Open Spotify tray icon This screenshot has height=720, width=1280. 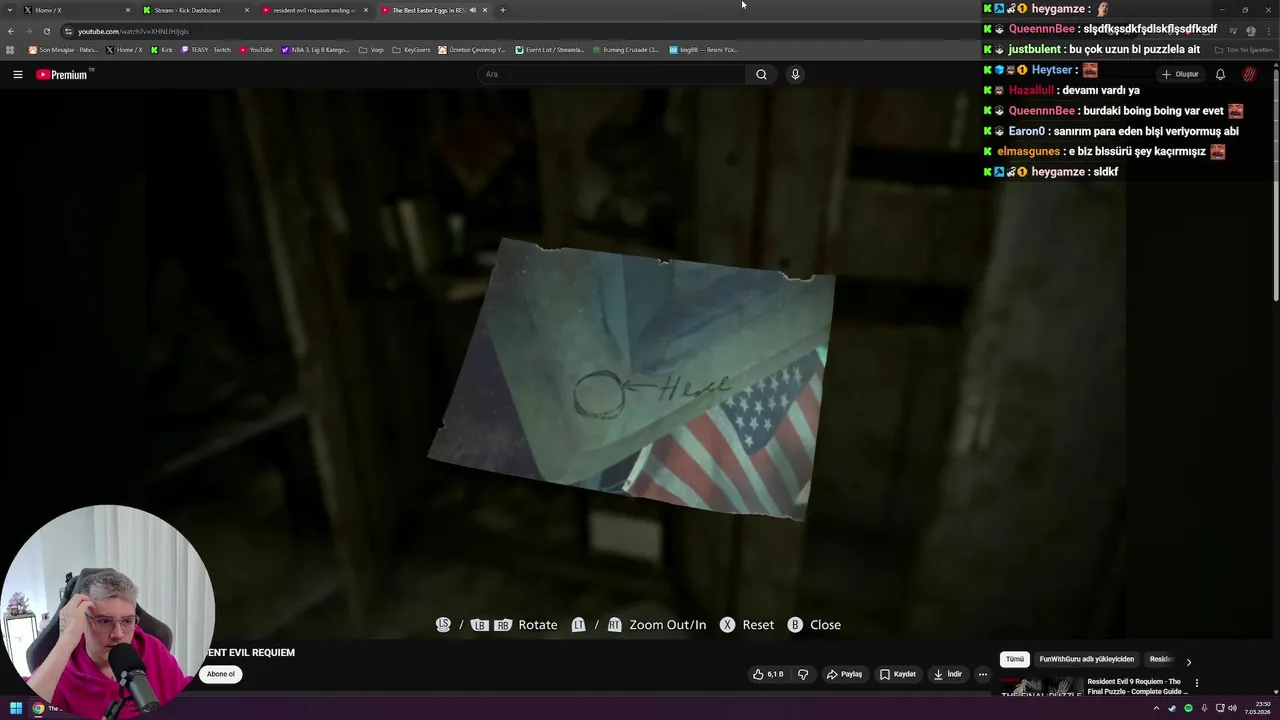(x=1188, y=709)
